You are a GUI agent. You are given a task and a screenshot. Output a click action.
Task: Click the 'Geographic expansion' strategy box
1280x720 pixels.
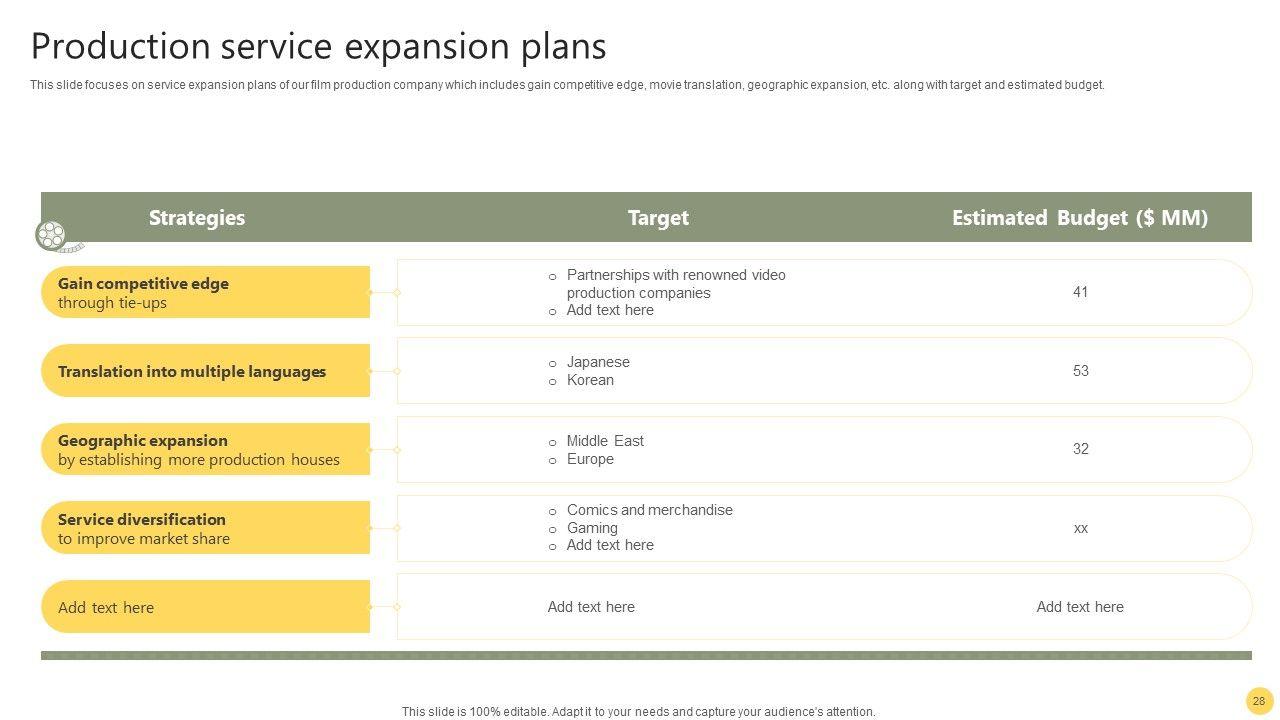206,450
